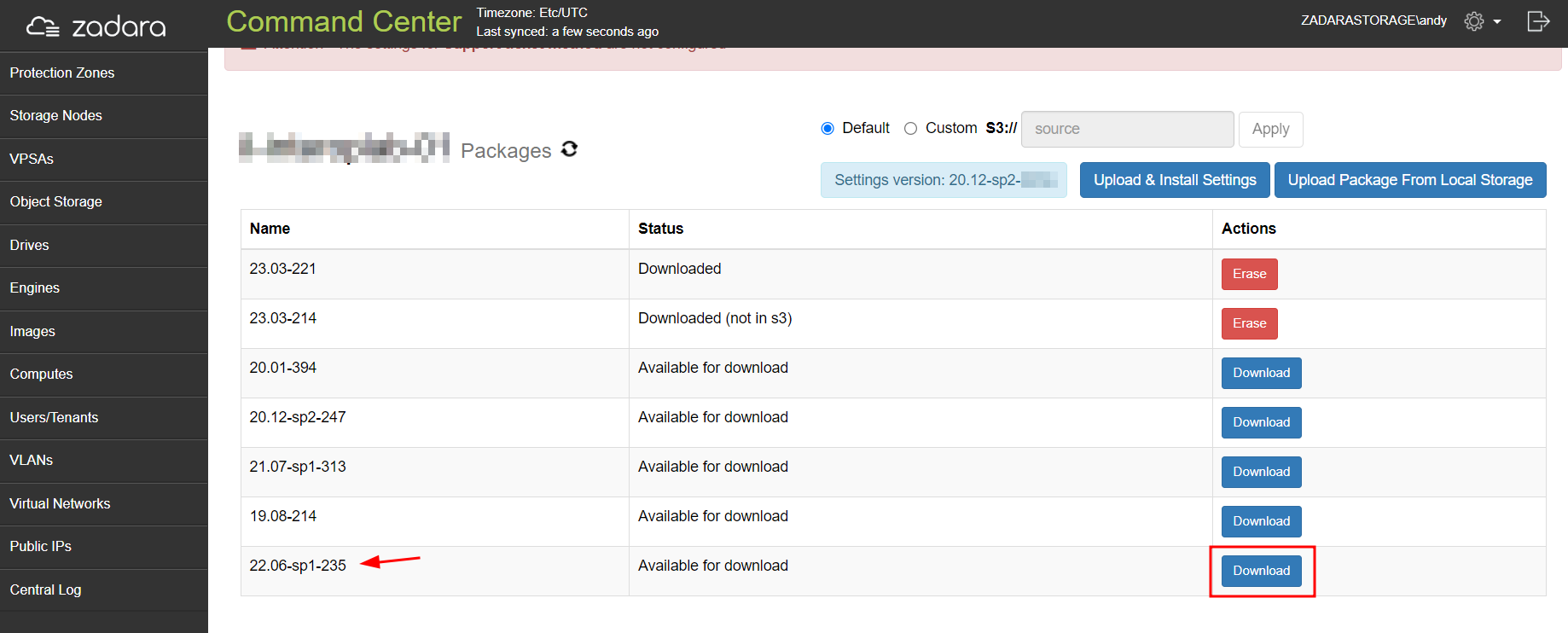Click the Zadara cloud logo

[96, 26]
